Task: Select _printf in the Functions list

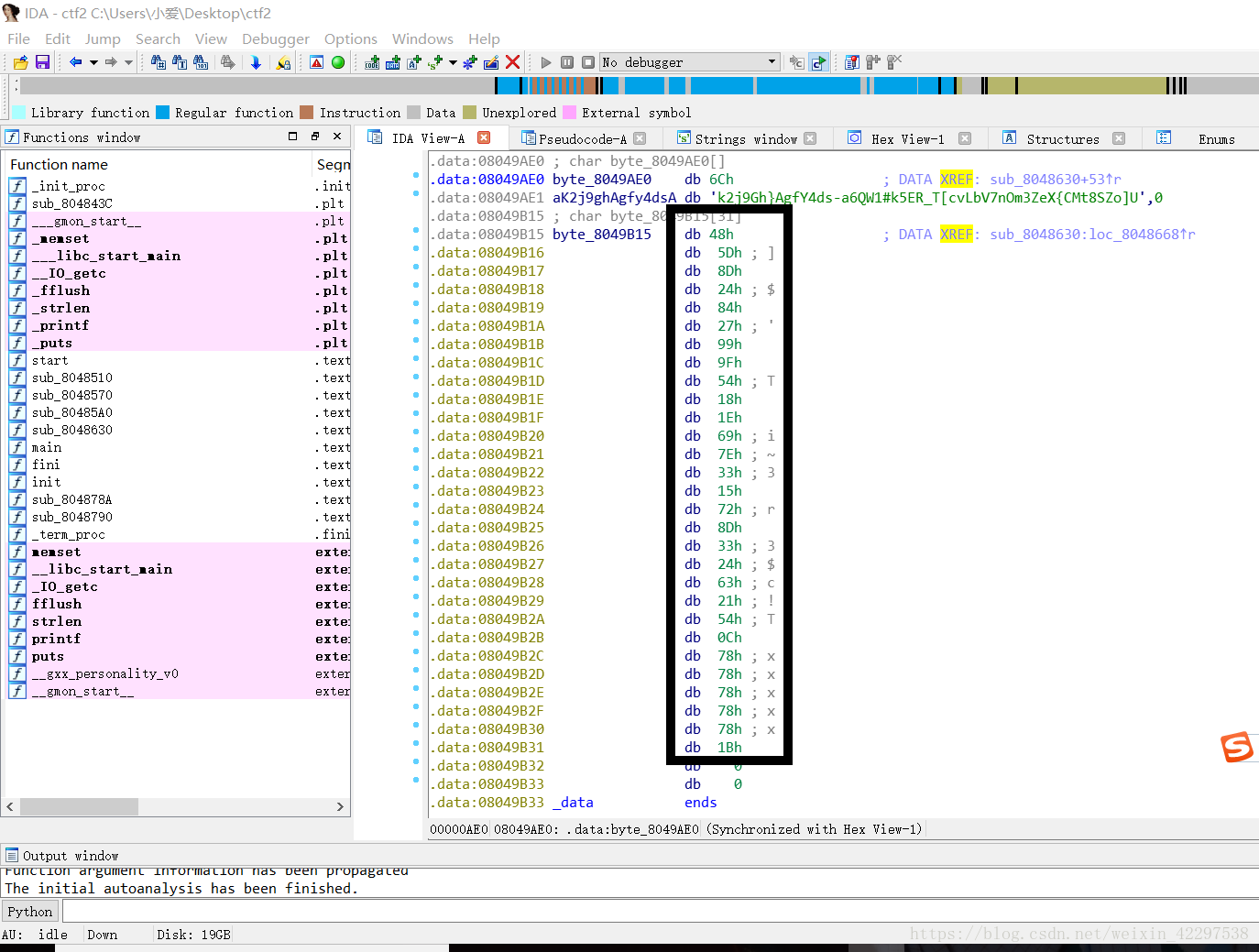Action: point(60,325)
